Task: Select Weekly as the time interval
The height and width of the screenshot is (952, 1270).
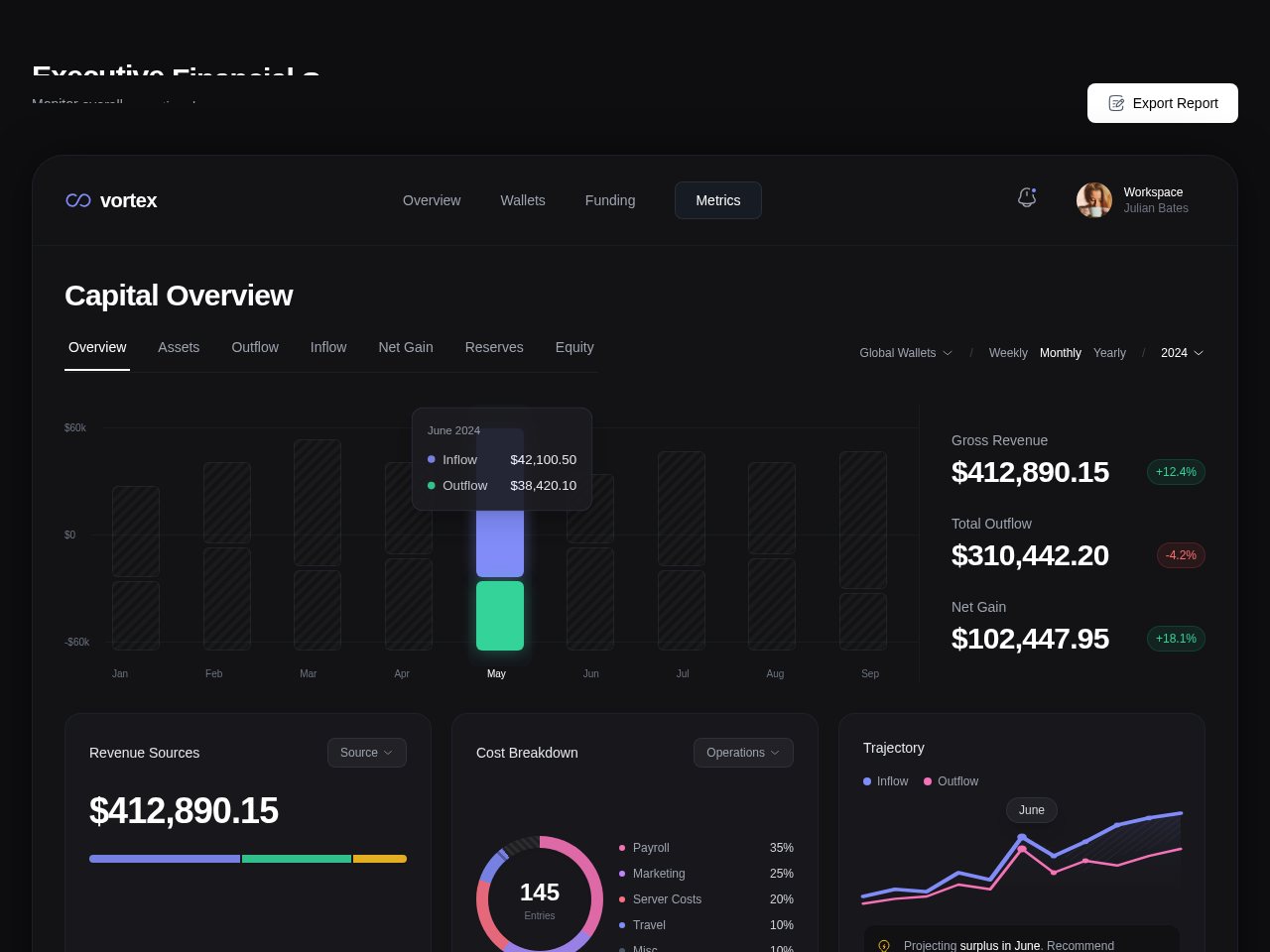Action: point(1008,353)
